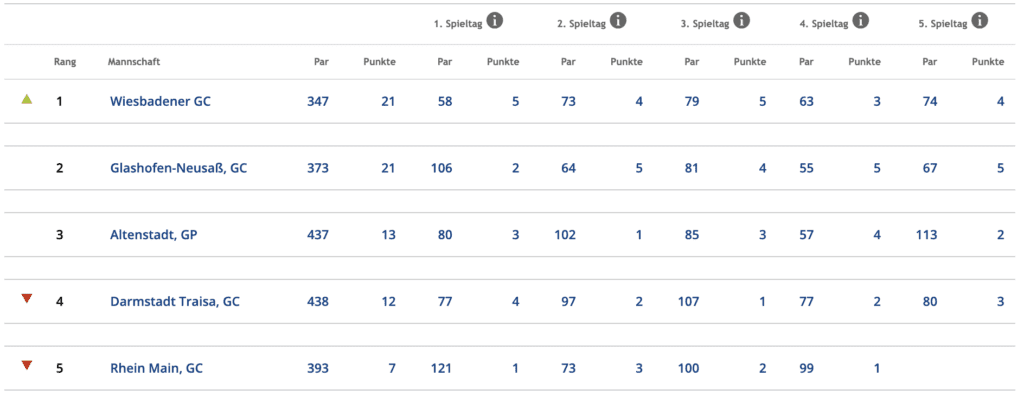The image size is (1024, 396).
Task: Show info for 3. Spieltag
Action: point(741,21)
